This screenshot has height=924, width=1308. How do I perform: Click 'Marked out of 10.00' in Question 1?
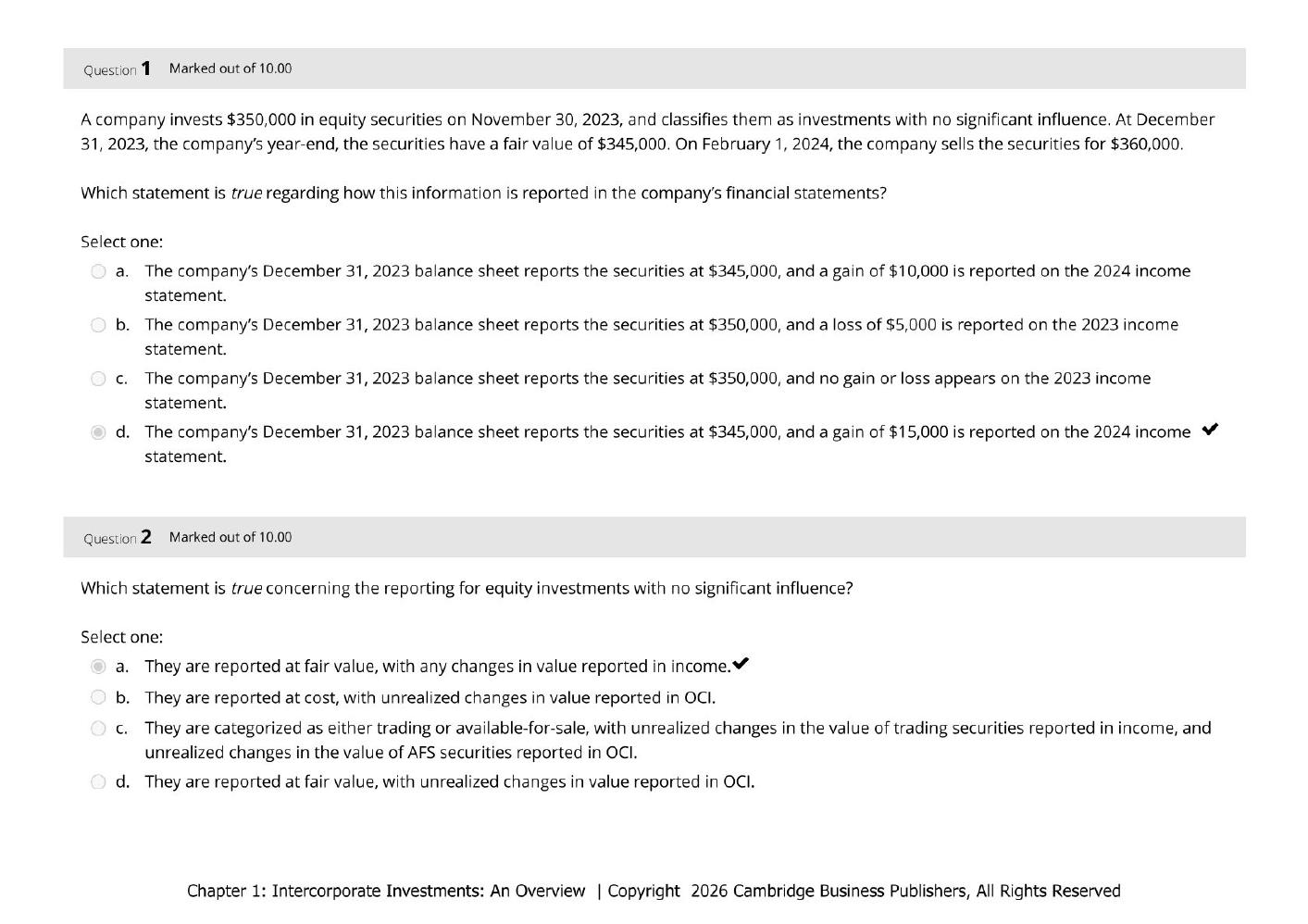click(230, 69)
